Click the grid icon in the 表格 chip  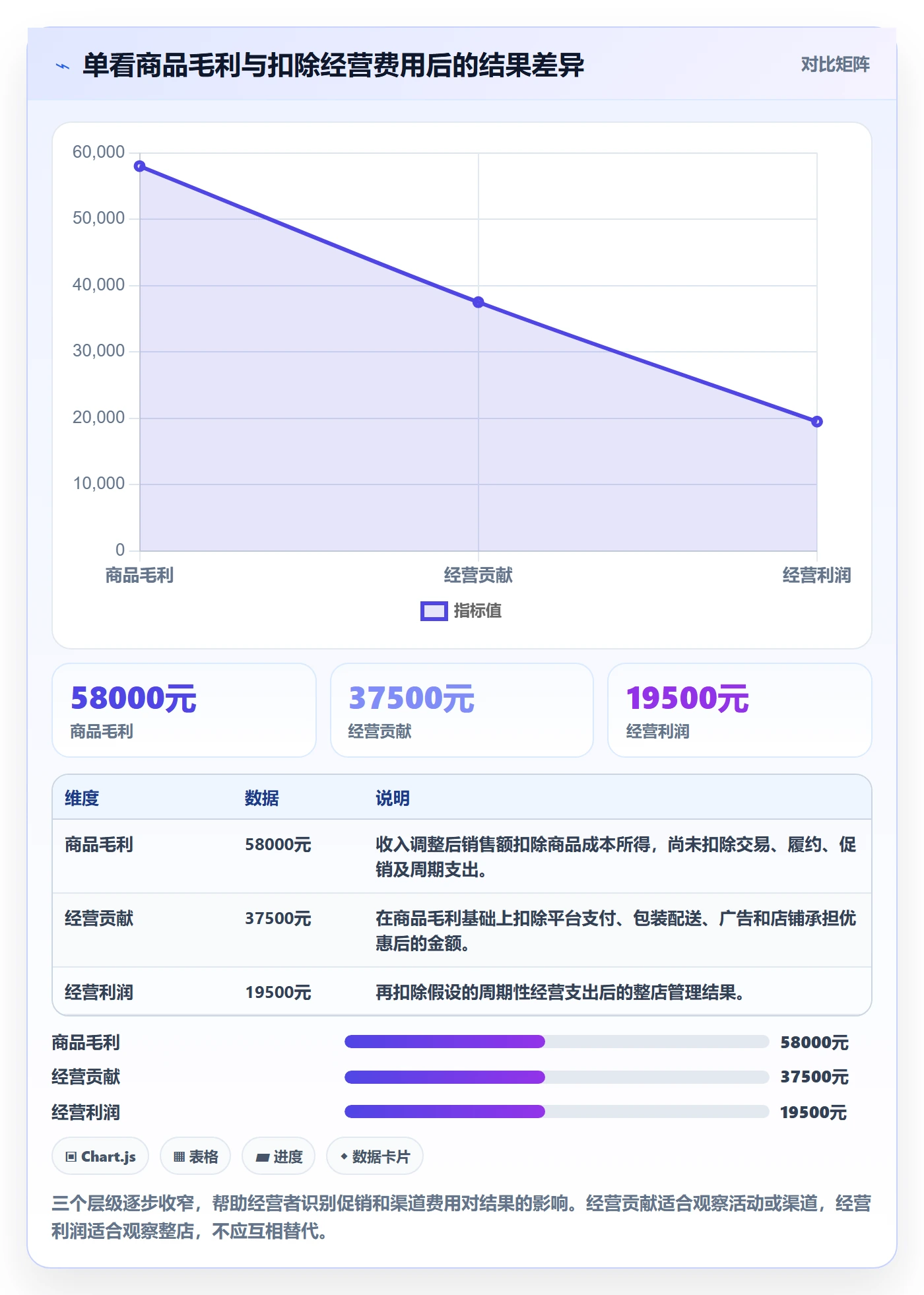(179, 1157)
